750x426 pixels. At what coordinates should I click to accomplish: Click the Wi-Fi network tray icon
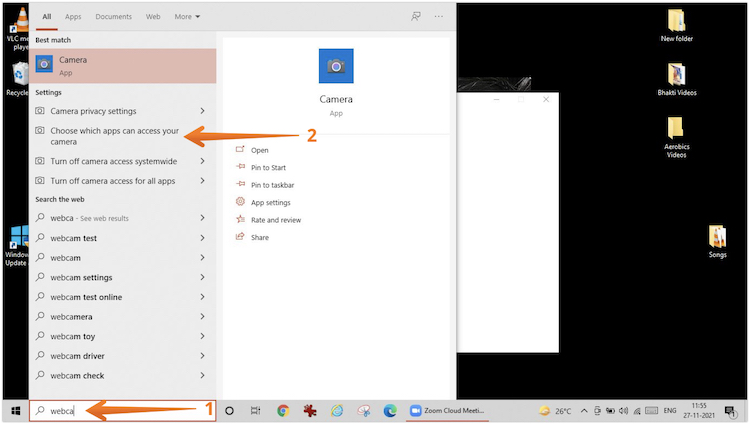(x=637, y=411)
